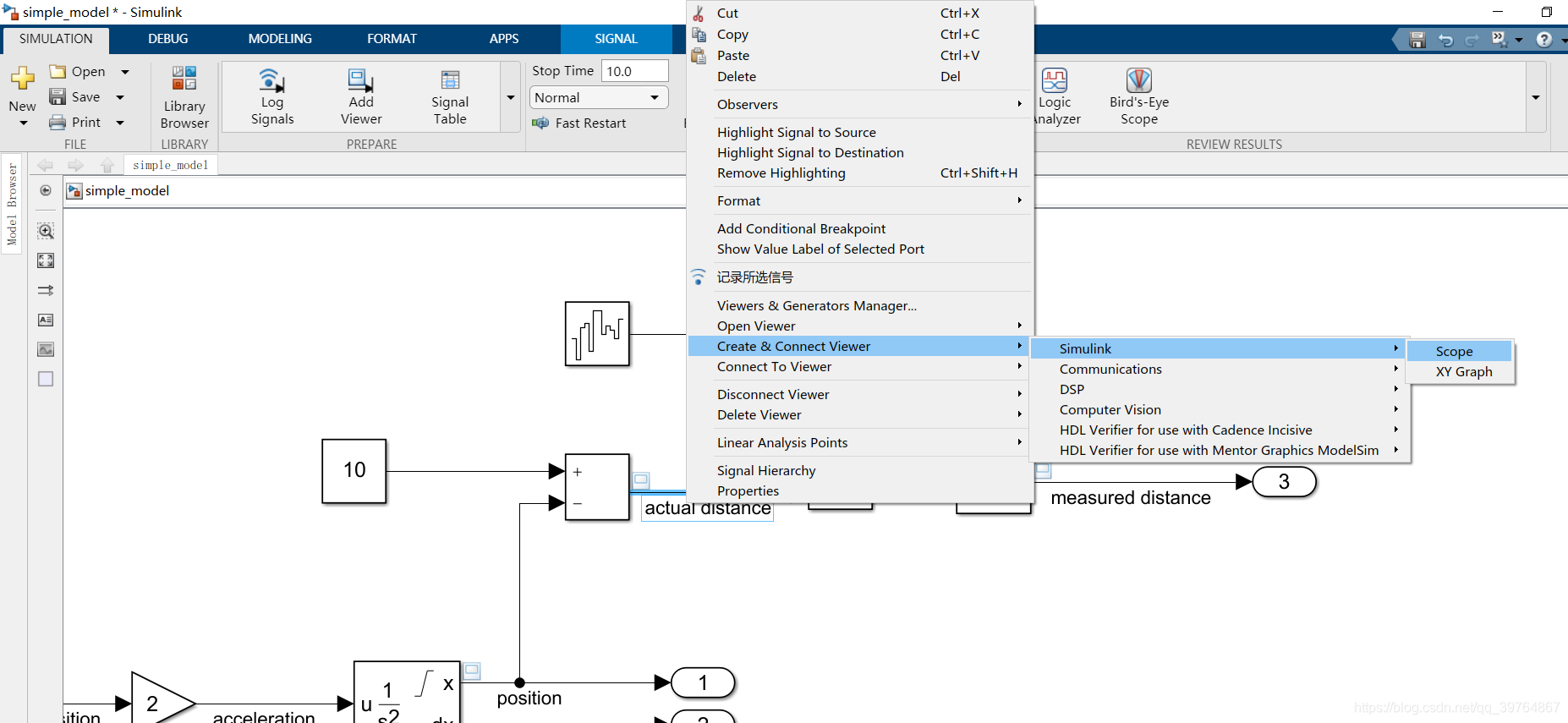Open Computer Vision viewer submenu
Screen dimensions: 1568x723
pos(1220,409)
